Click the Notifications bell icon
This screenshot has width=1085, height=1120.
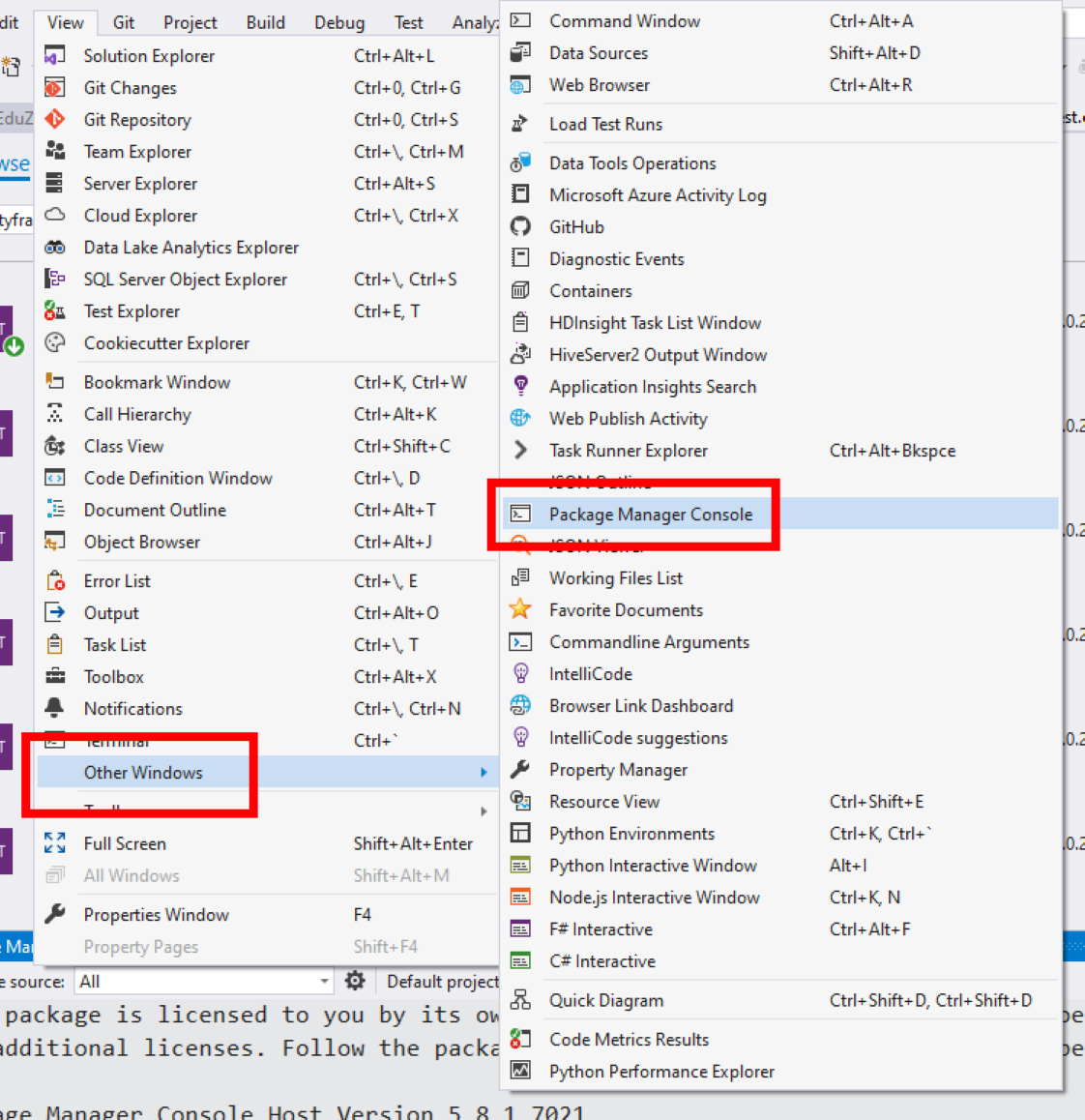tap(55, 708)
